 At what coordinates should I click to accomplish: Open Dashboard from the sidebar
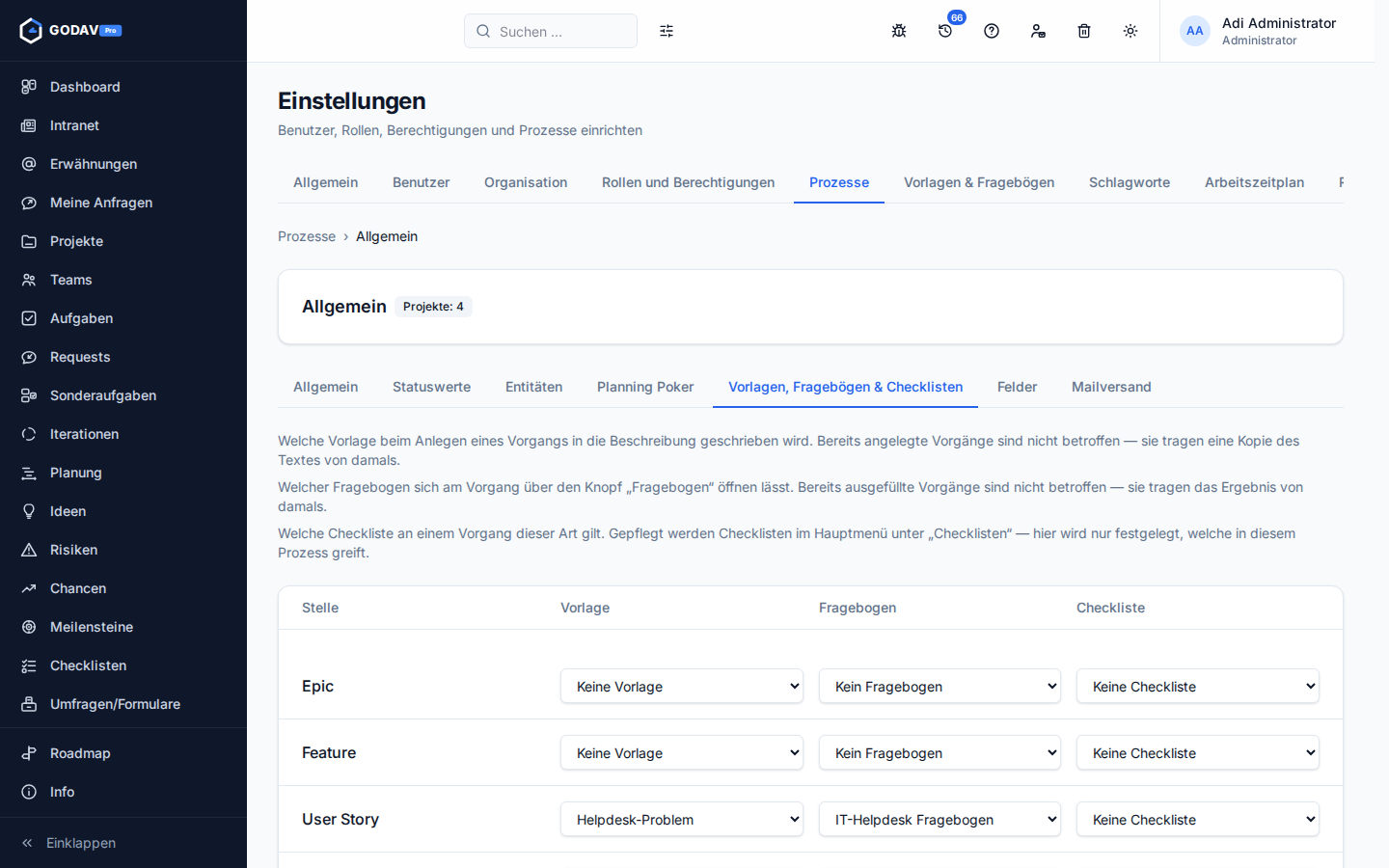coord(123,87)
